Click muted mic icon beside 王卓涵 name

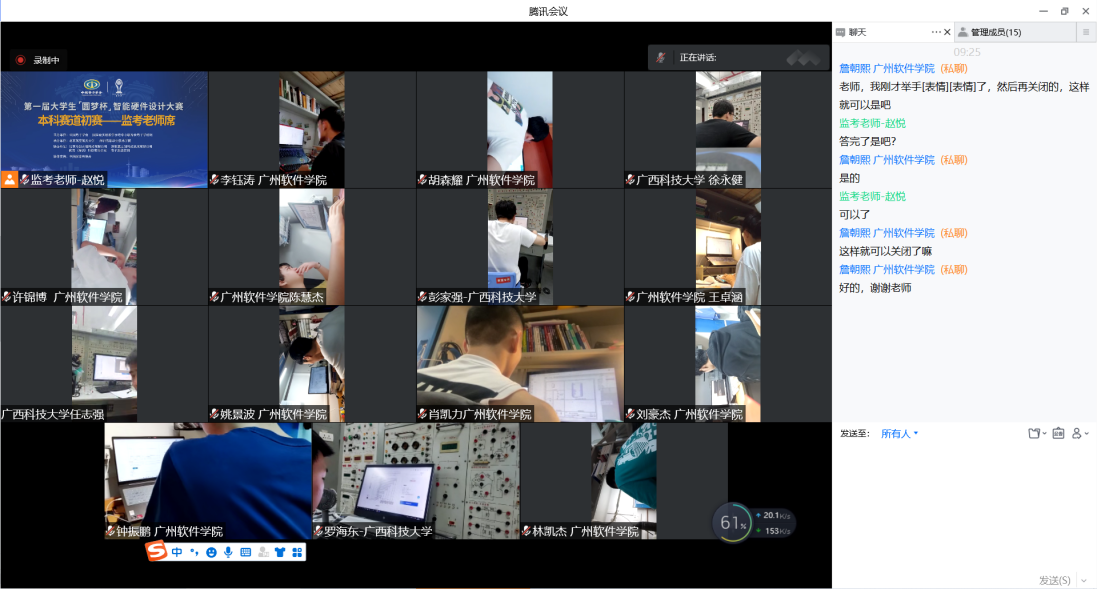tap(630, 297)
